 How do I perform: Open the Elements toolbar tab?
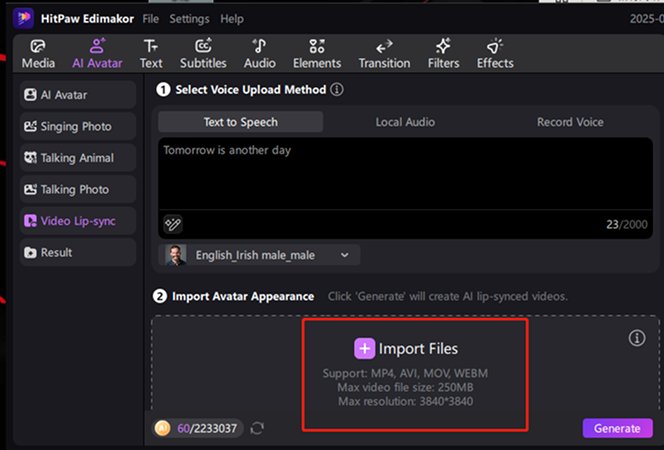[x=317, y=54]
